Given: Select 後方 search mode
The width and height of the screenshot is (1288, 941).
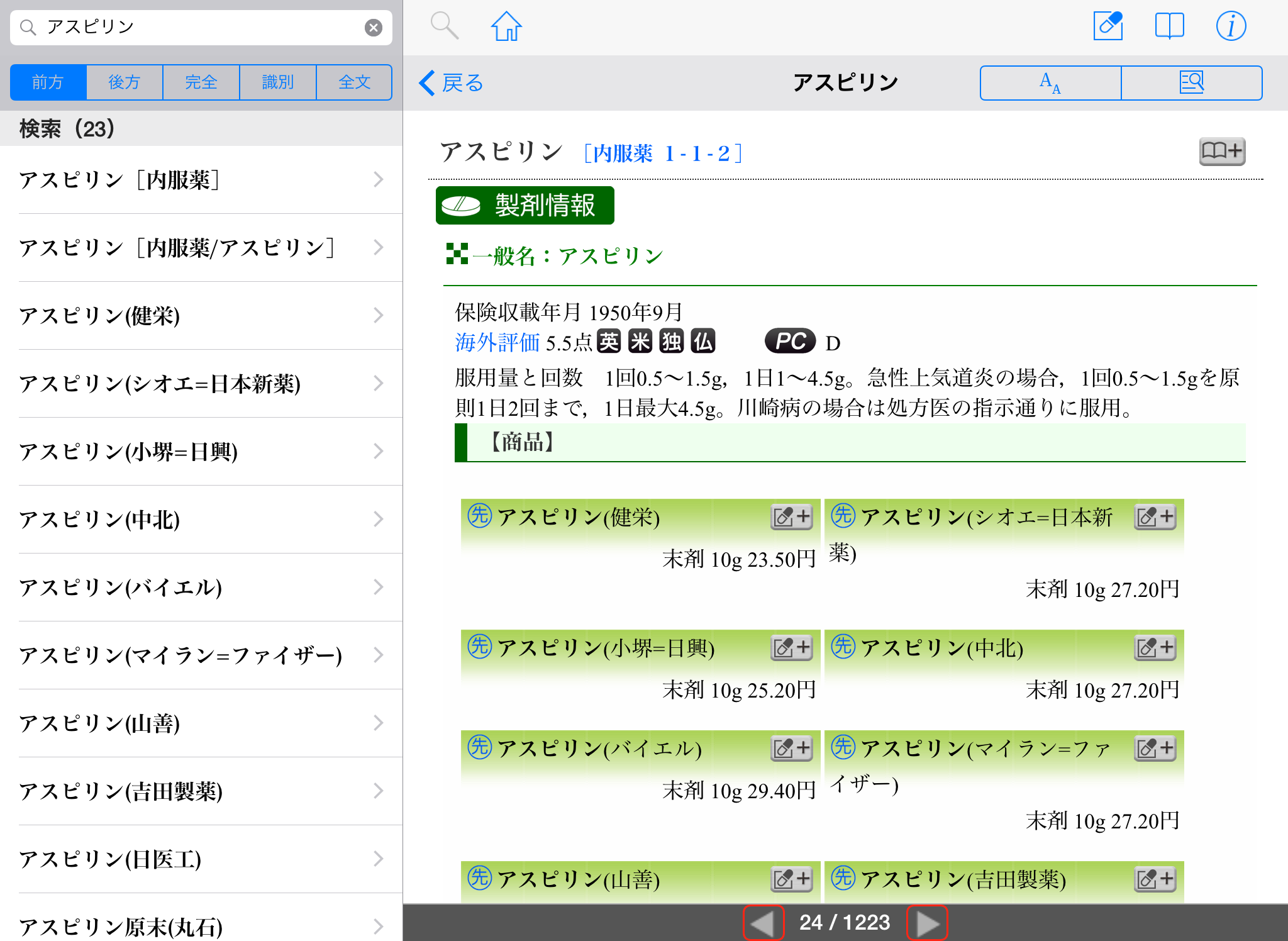Looking at the screenshot, I should 125,82.
